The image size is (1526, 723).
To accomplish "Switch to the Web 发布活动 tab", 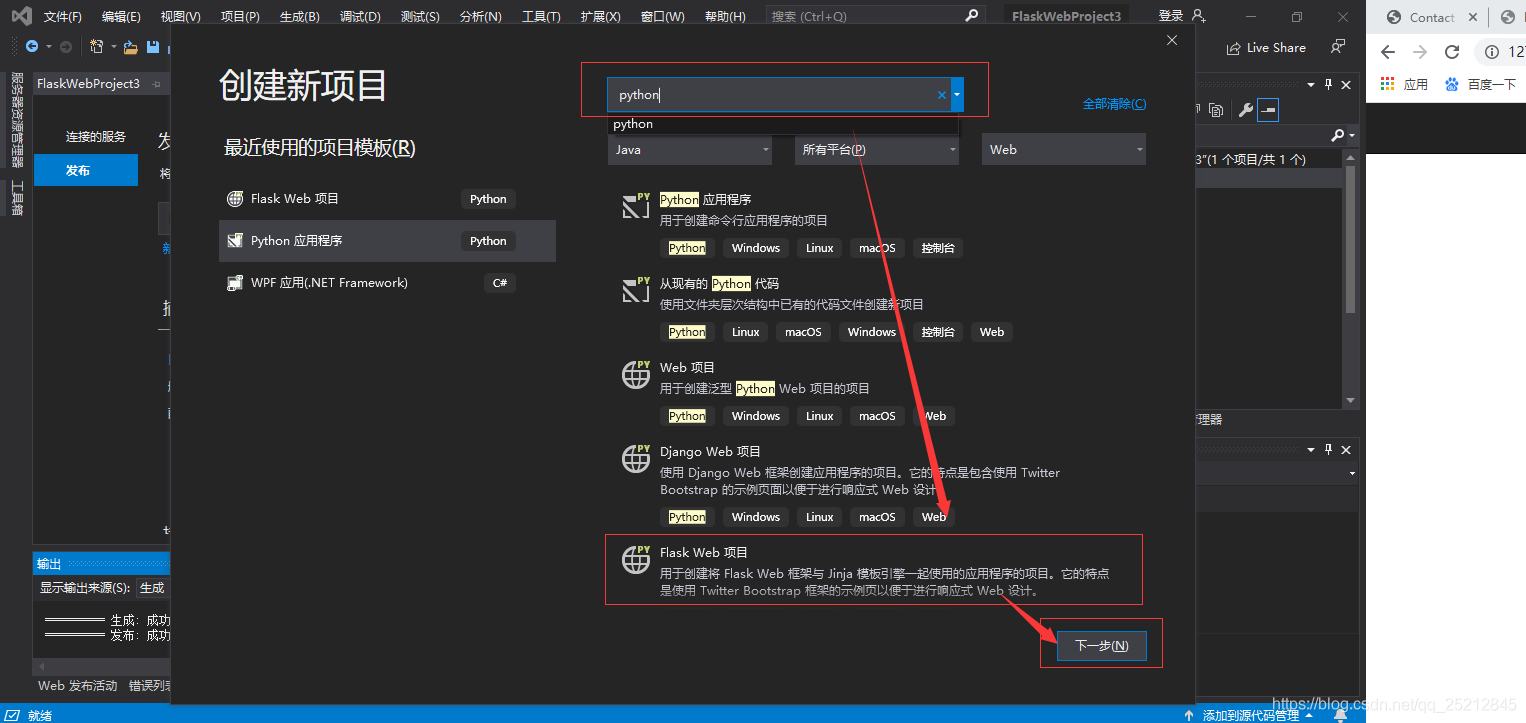I will click(x=77, y=686).
